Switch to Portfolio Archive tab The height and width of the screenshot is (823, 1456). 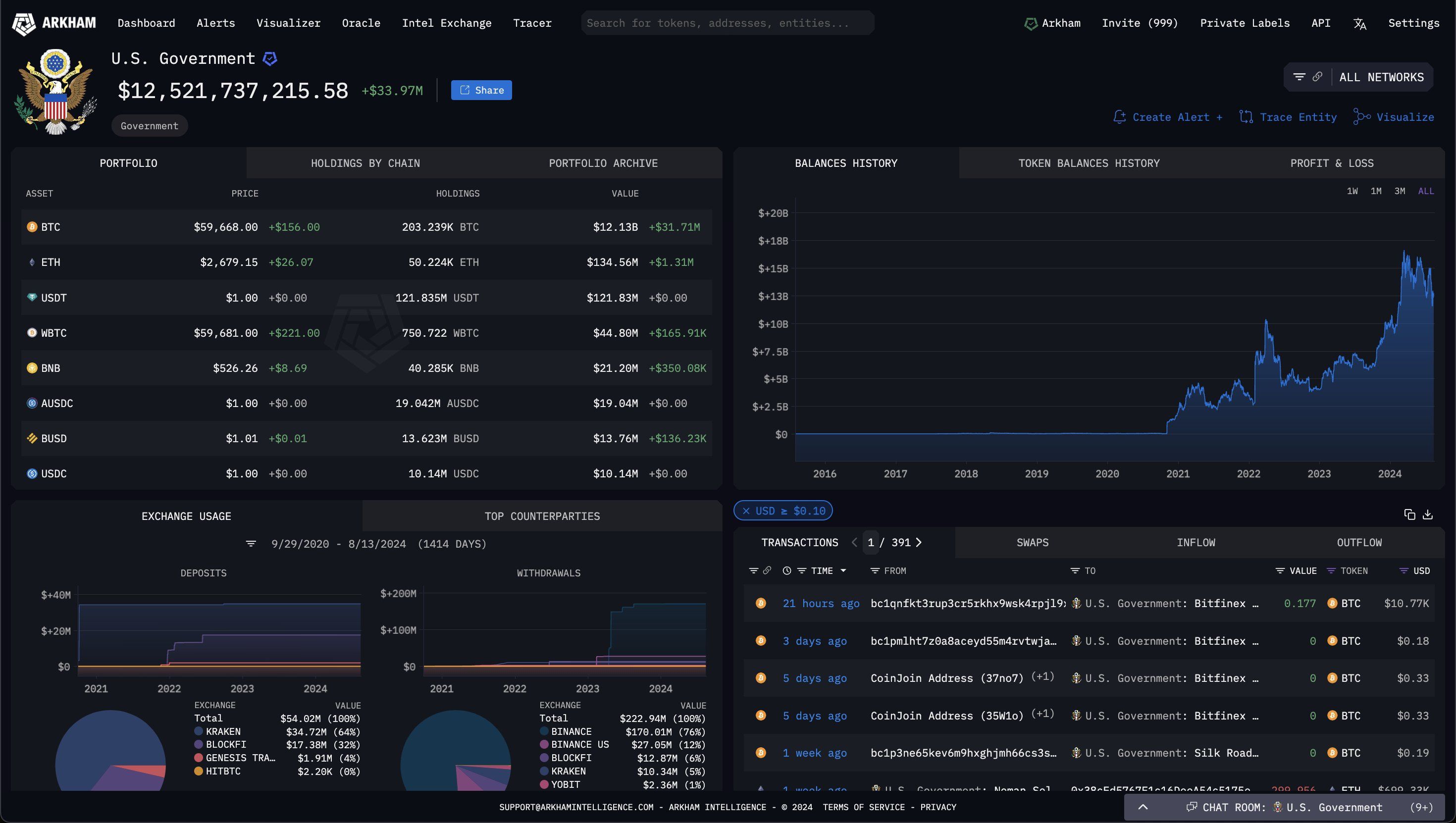click(603, 163)
